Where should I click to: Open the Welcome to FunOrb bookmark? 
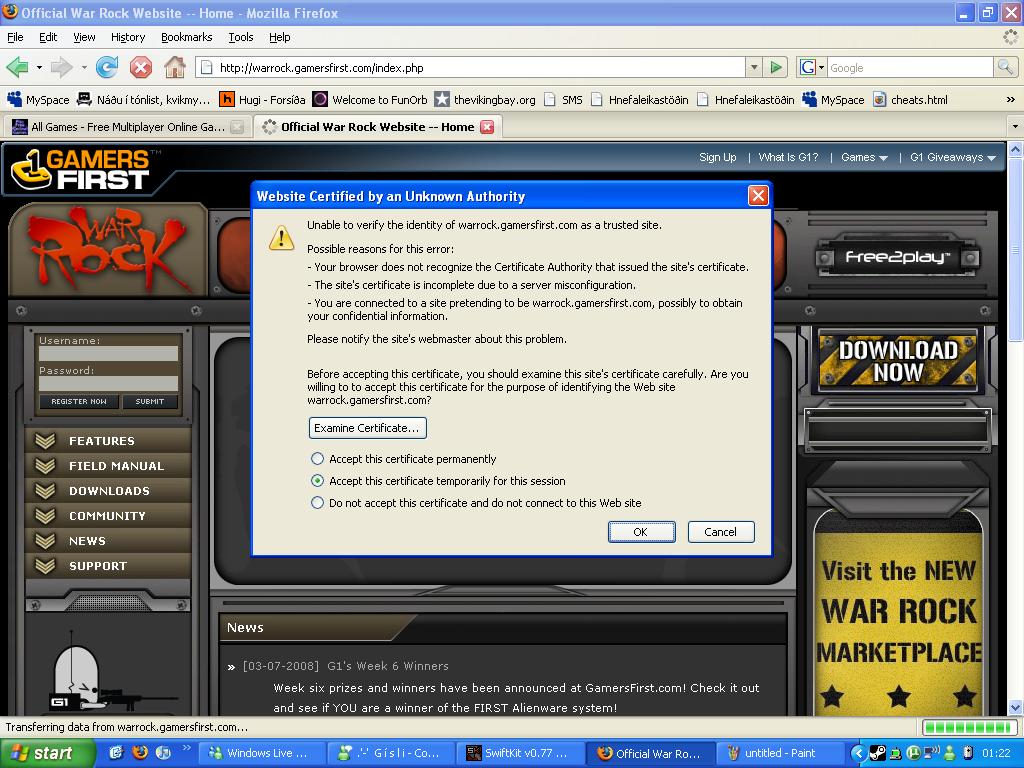370,100
